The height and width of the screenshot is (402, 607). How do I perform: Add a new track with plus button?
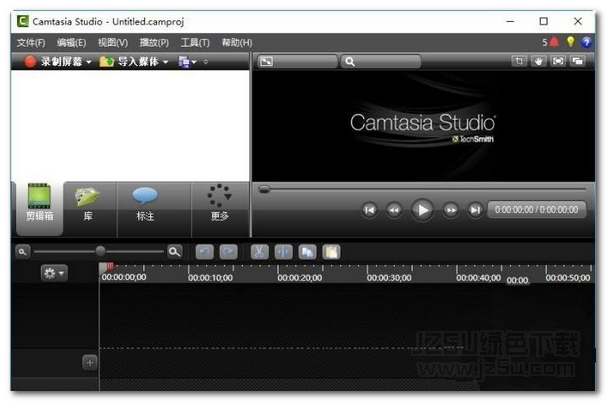pyautogui.click(x=90, y=363)
